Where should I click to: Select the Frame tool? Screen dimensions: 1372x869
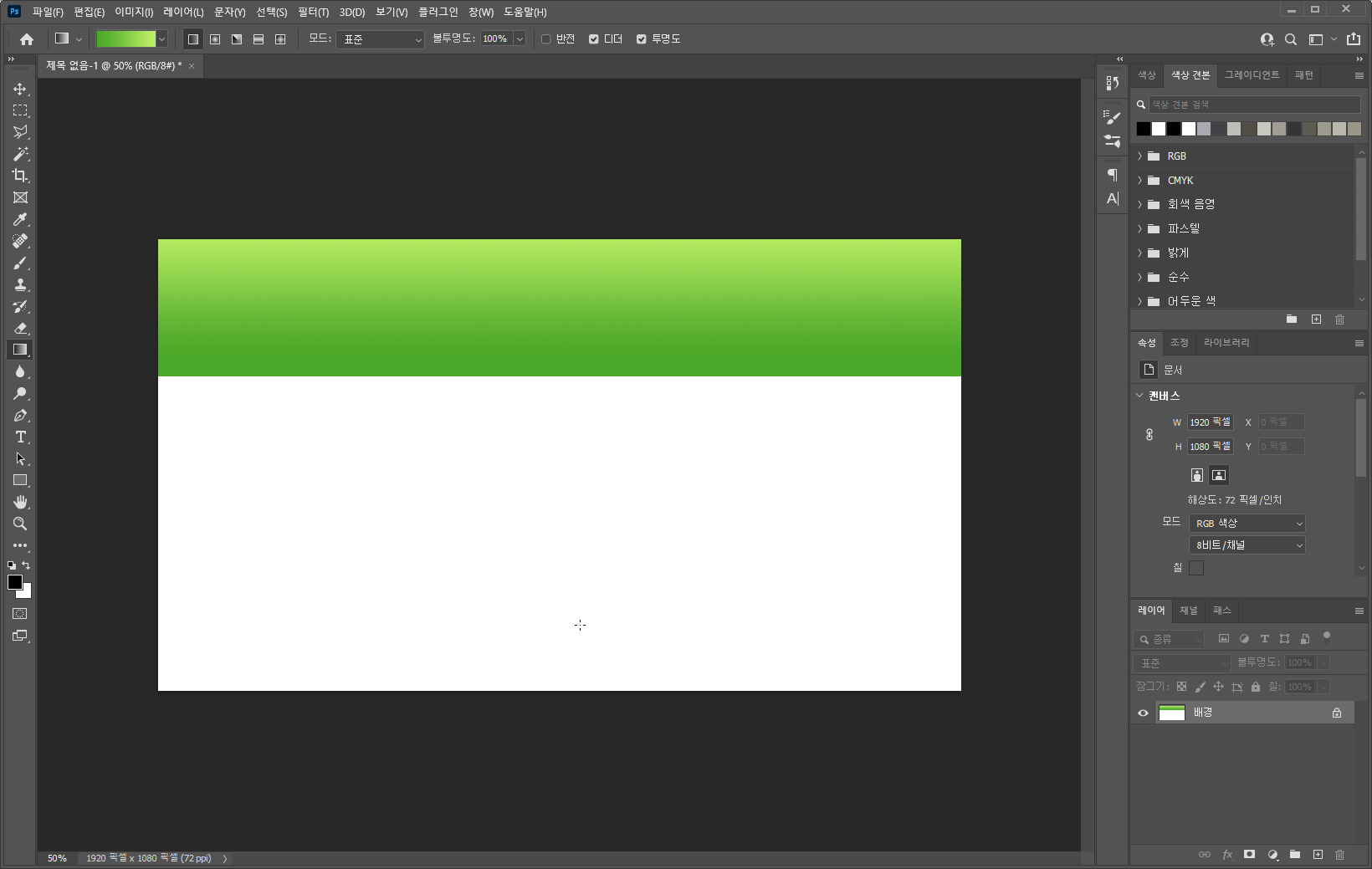pyautogui.click(x=20, y=197)
